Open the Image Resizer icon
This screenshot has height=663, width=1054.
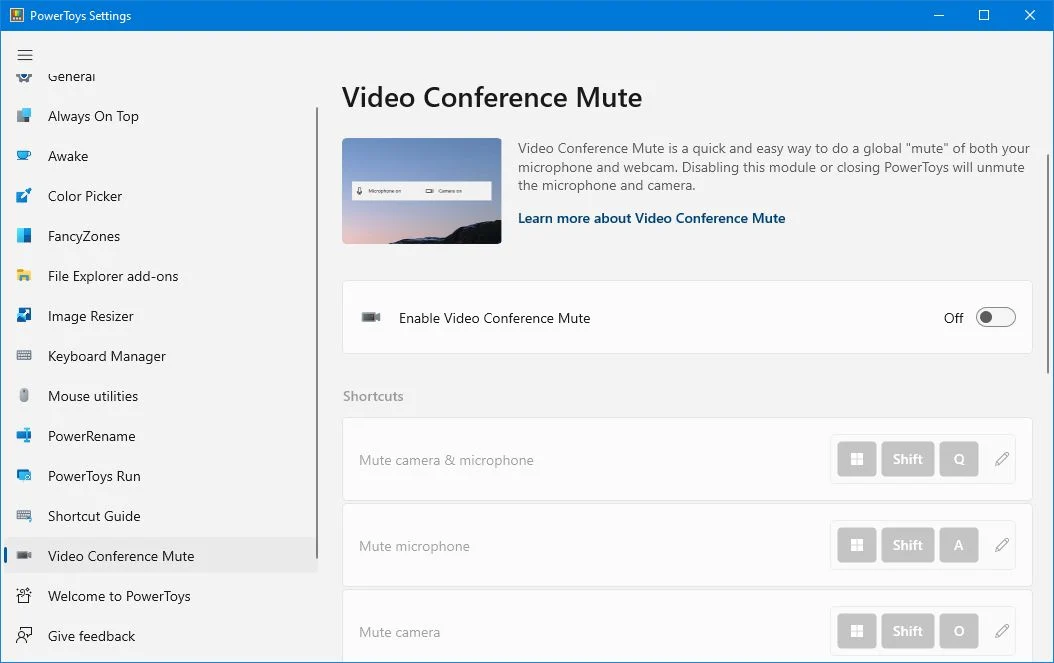pos(24,315)
